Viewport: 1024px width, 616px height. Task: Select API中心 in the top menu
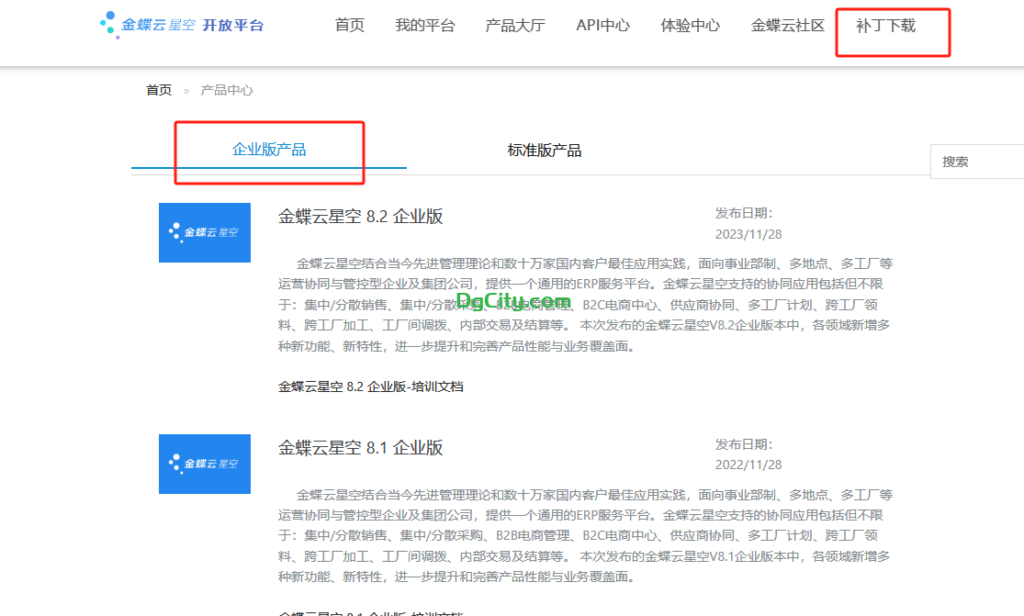click(x=603, y=26)
